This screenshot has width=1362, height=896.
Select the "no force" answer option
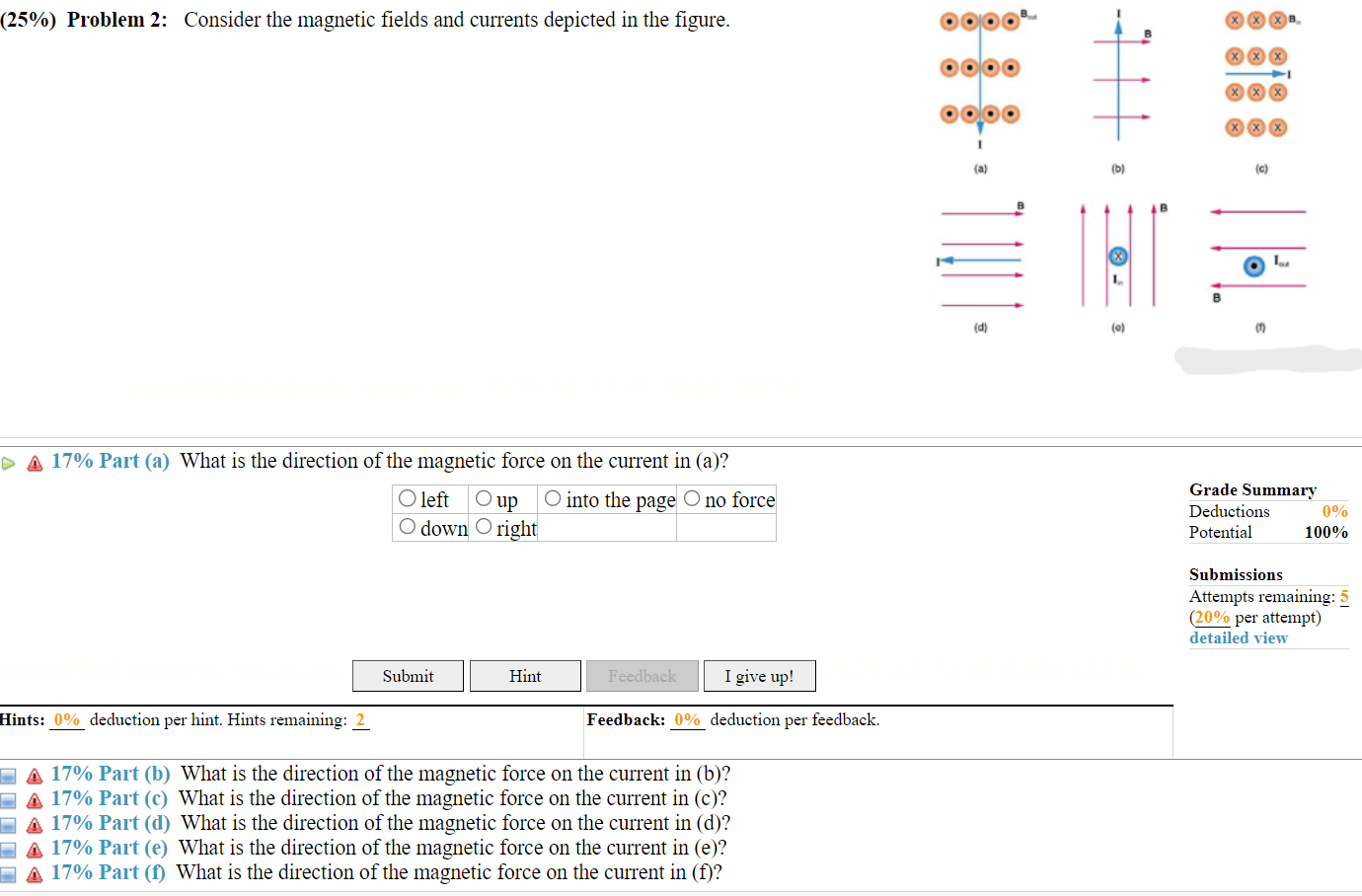[x=691, y=498]
